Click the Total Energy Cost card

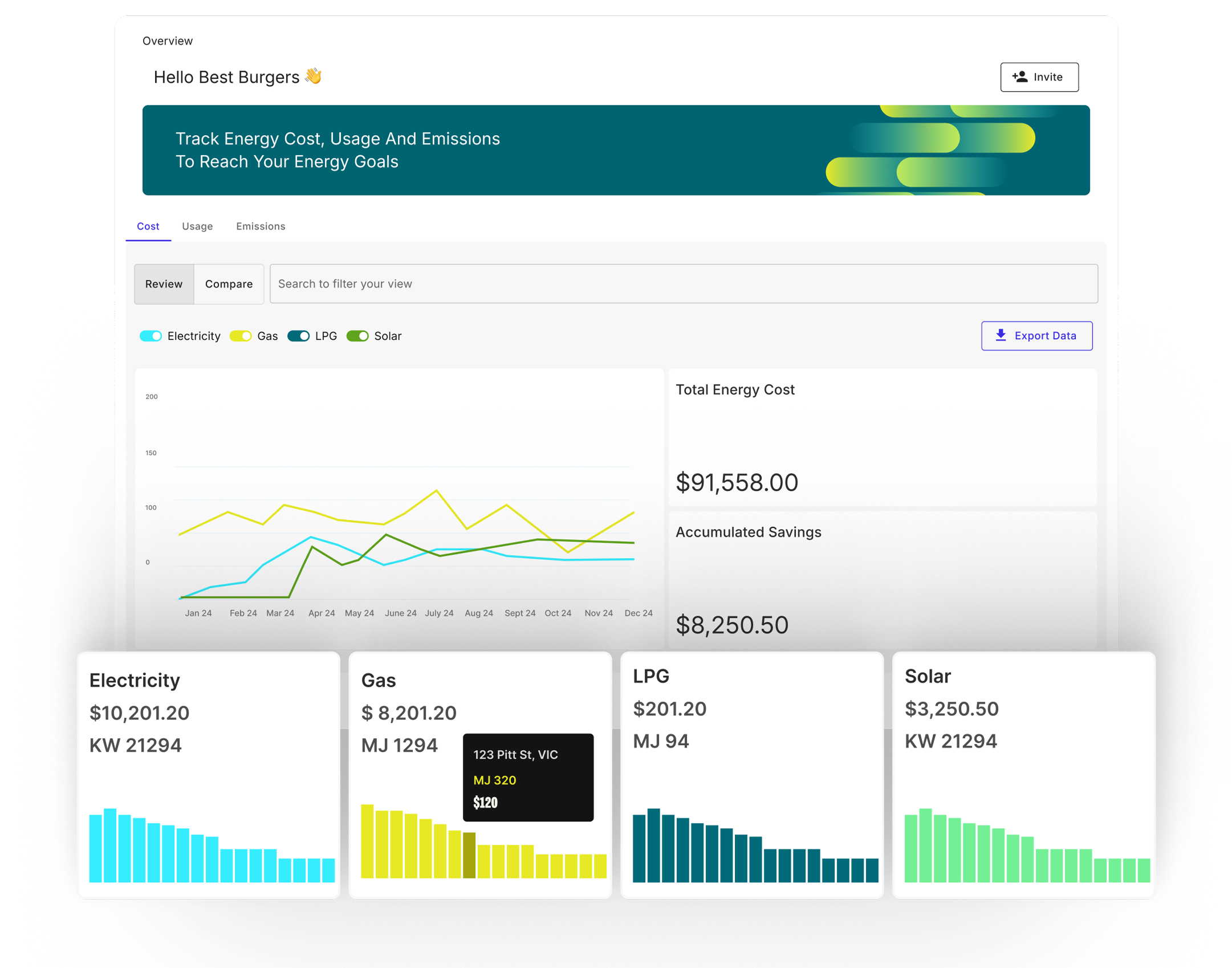[882, 437]
